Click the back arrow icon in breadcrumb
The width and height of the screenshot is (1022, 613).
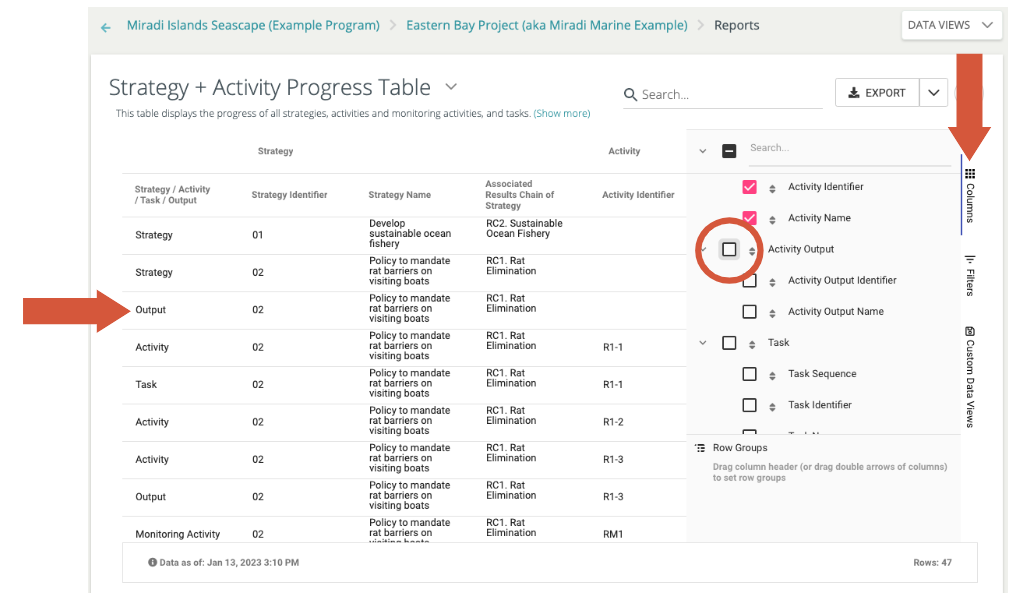pyautogui.click(x=106, y=27)
